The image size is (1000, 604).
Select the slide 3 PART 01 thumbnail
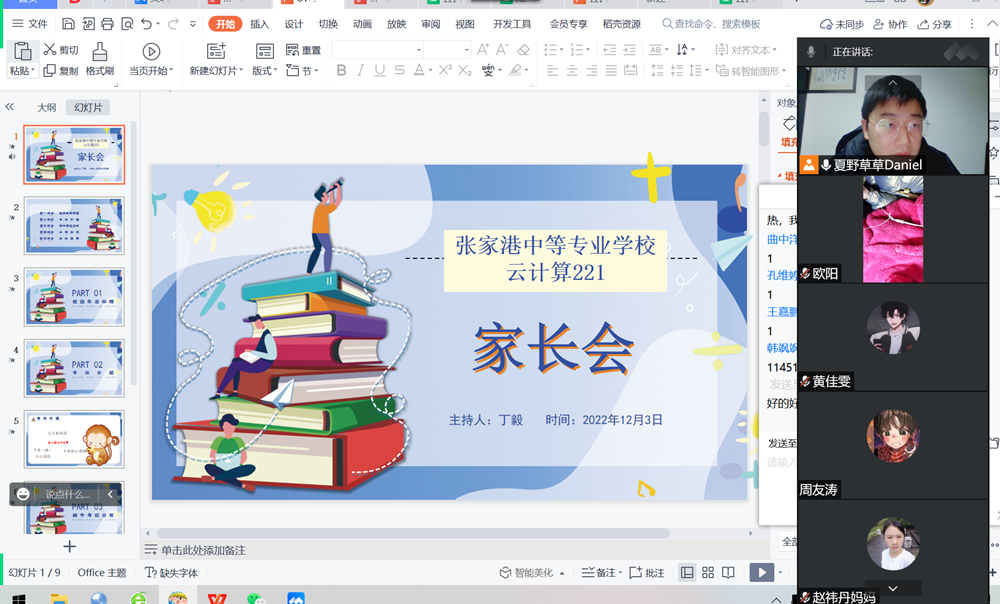pos(75,297)
